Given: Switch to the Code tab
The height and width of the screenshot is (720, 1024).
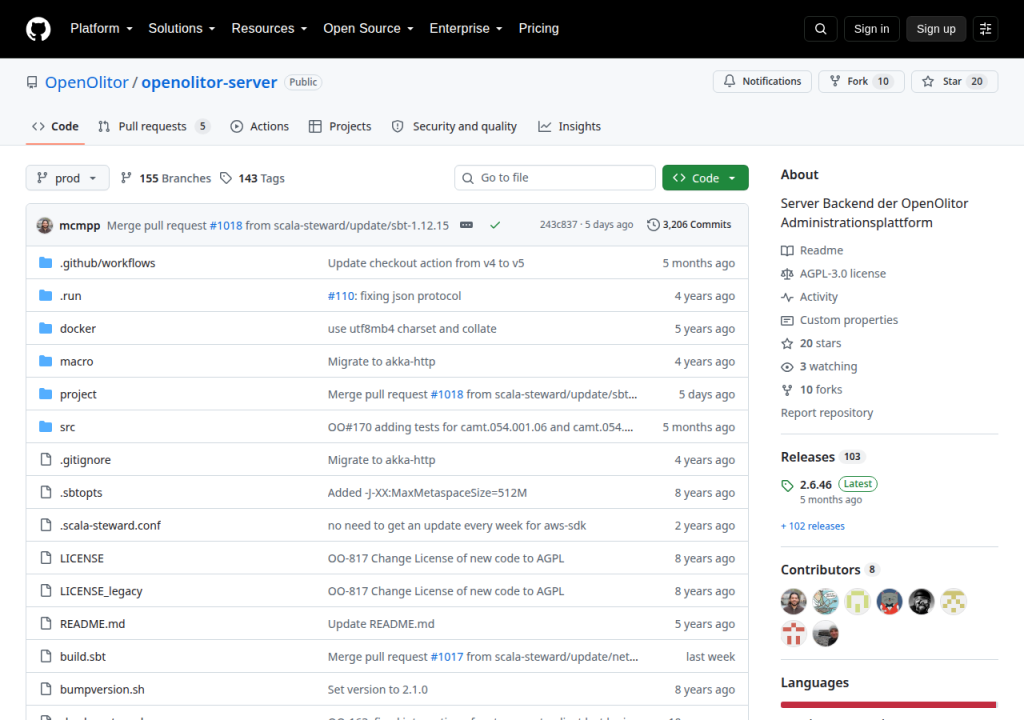Looking at the screenshot, I should click(56, 127).
